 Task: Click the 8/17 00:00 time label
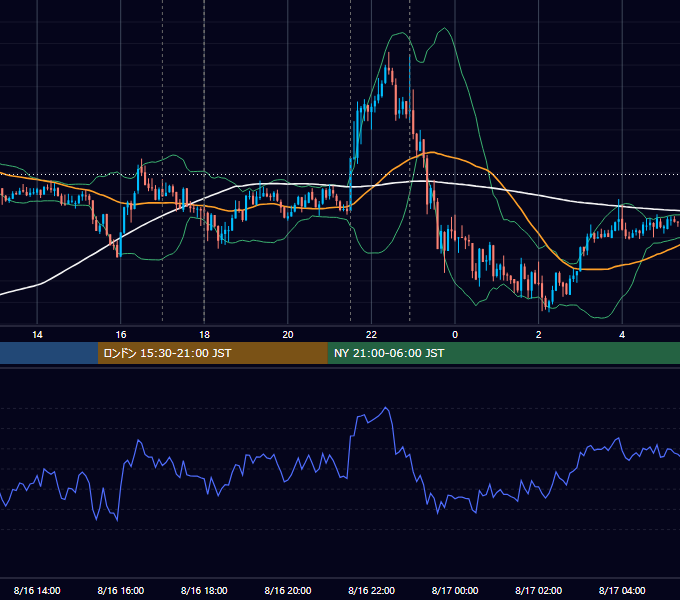click(455, 590)
